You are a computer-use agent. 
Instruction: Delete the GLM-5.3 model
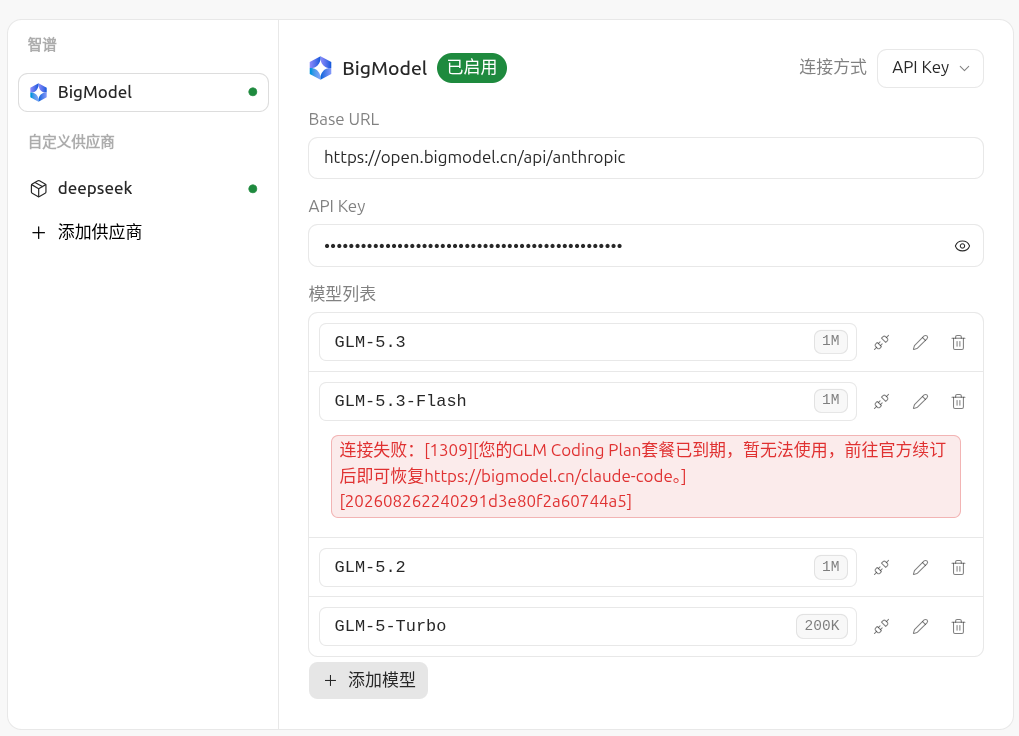click(959, 342)
